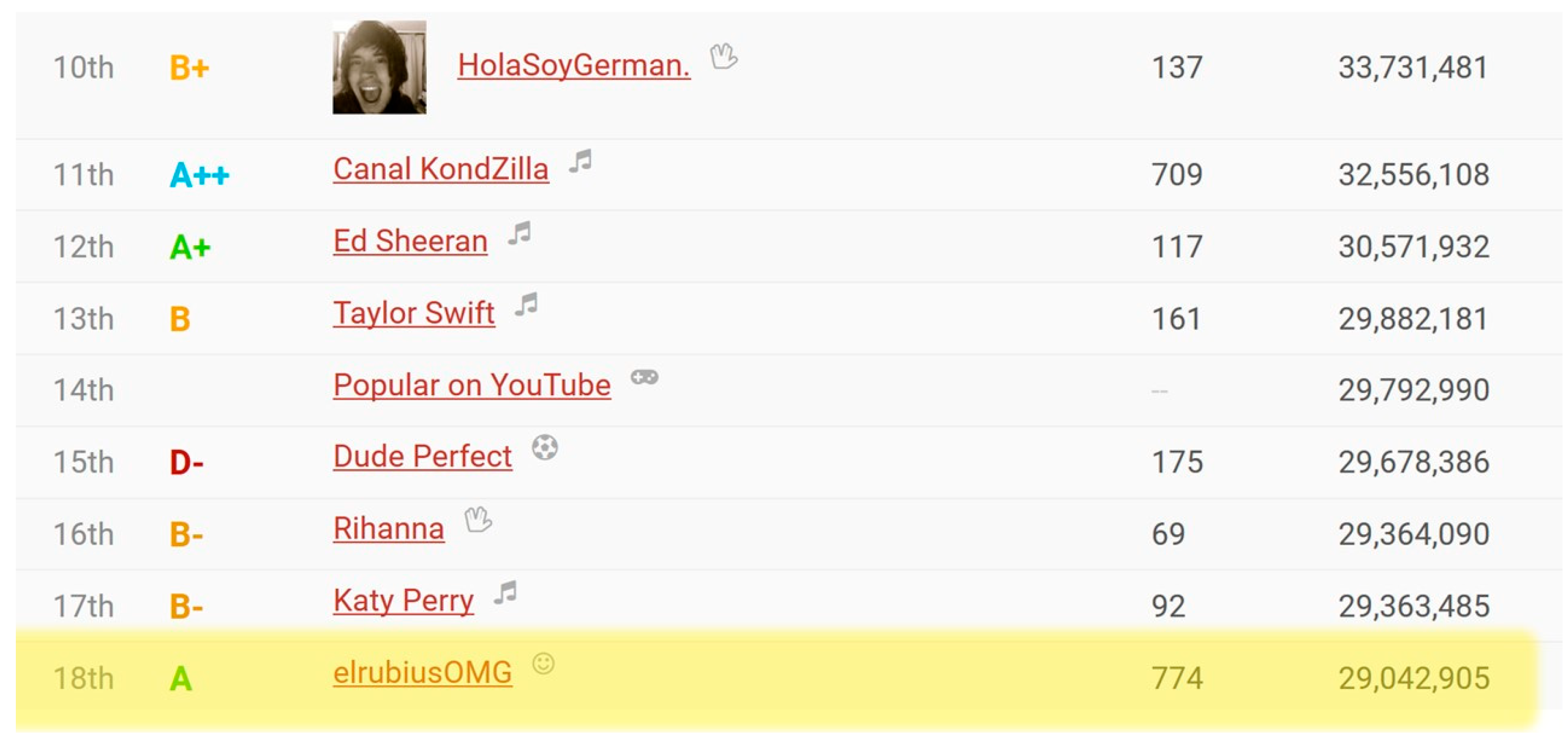The width and height of the screenshot is (1568, 741).
Task: Click the music note icon beside Canal KondZilla
Action: tap(582, 161)
